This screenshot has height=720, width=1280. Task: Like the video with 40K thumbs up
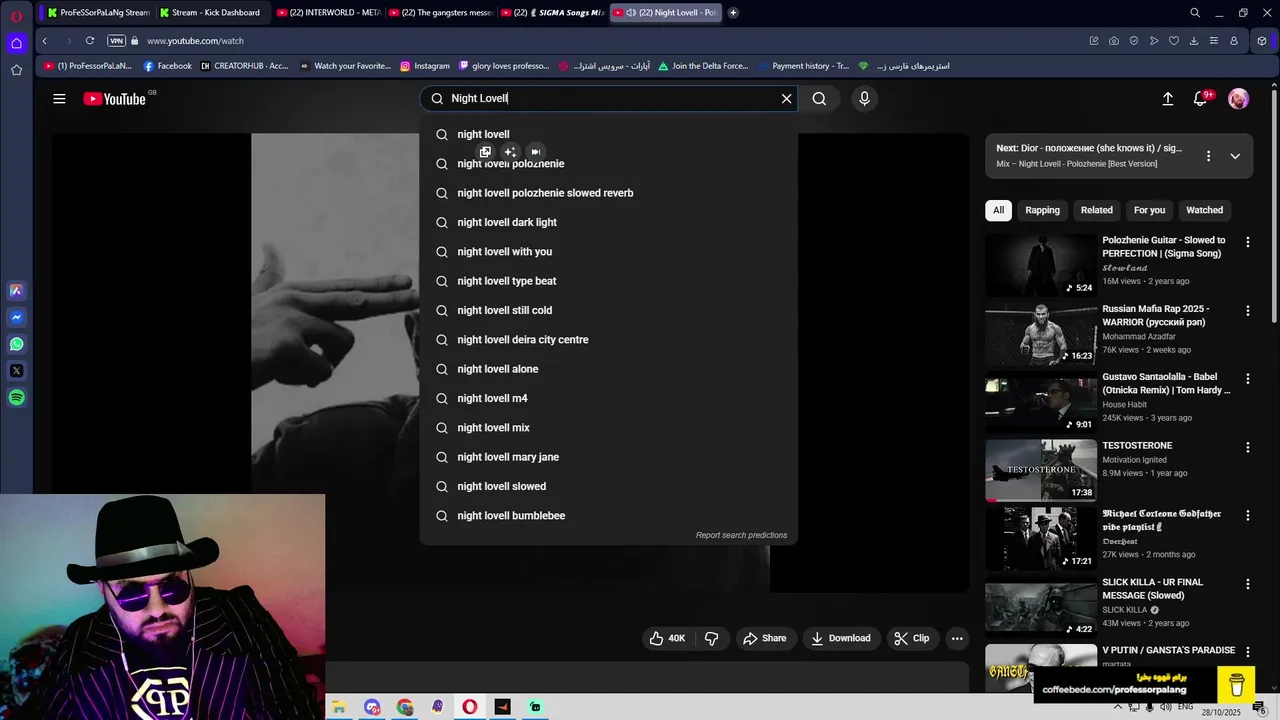pyautogui.click(x=667, y=638)
